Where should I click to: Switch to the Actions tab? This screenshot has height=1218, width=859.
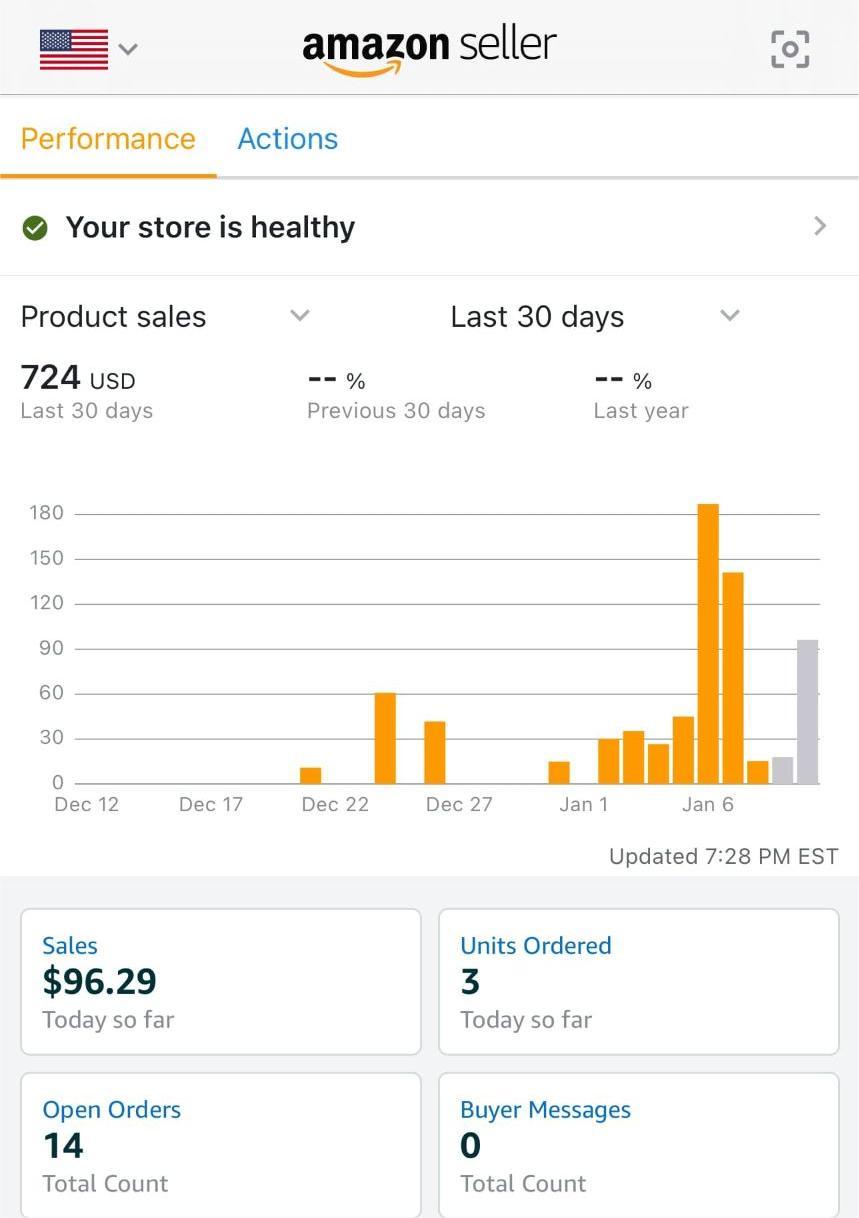tap(288, 139)
